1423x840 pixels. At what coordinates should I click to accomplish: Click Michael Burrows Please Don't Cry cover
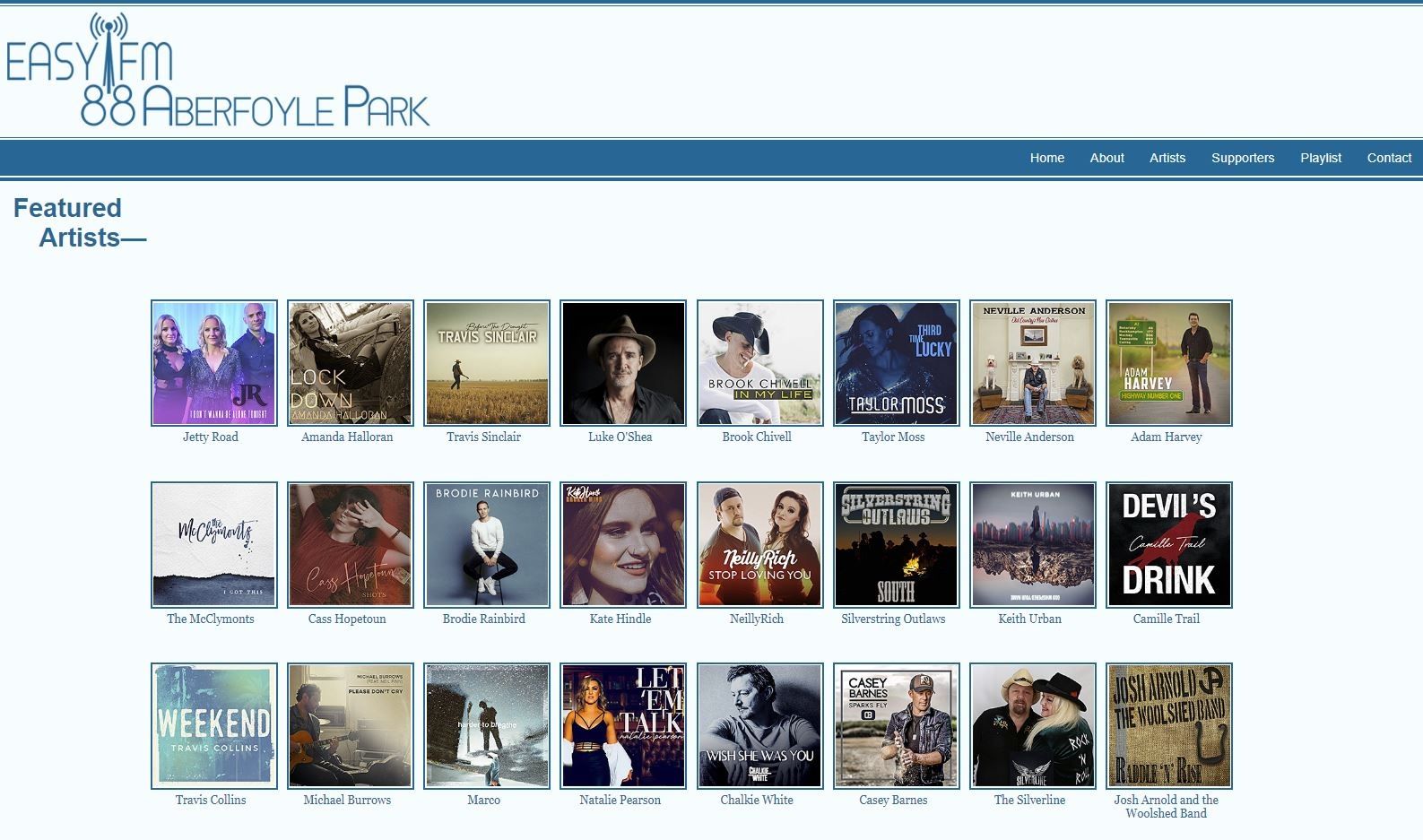pyautogui.click(x=351, y=726)
